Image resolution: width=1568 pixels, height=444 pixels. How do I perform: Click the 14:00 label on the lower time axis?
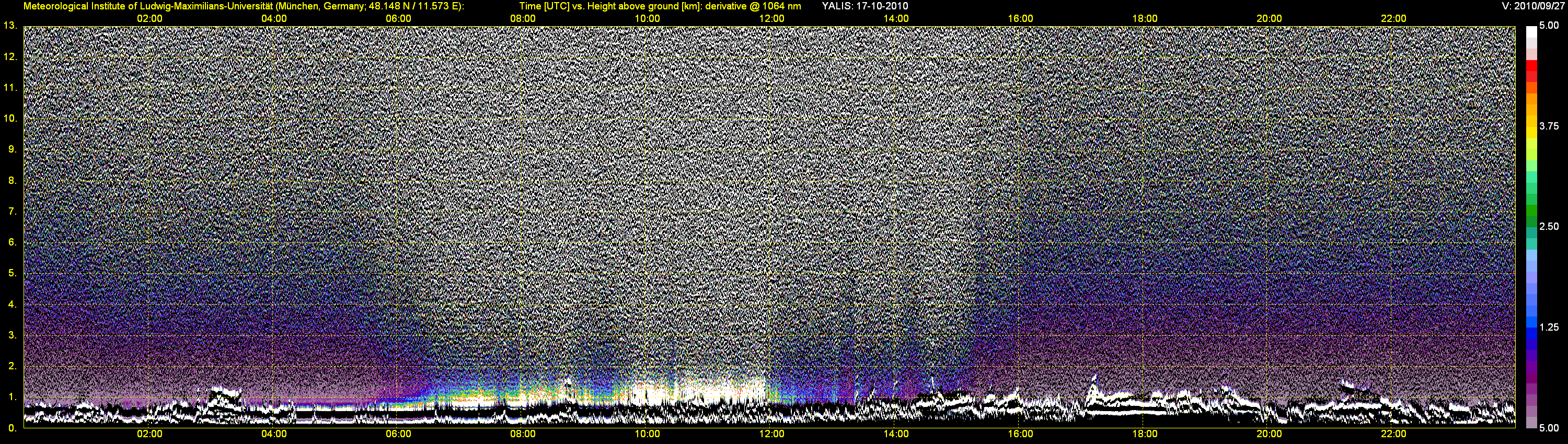(896, 434)
